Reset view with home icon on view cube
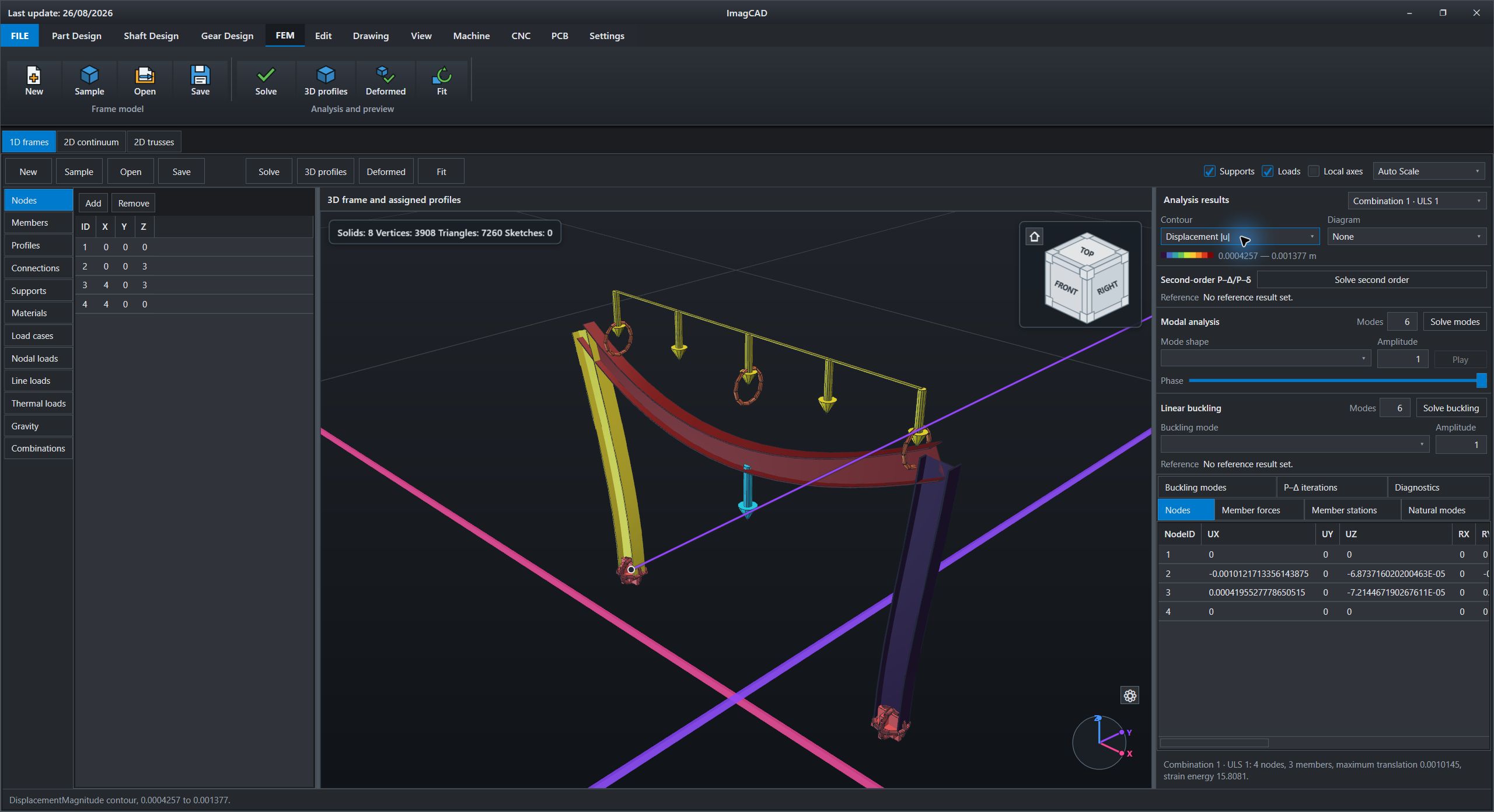The height and width of the screenshot is (812, 1494). click(x=1035, y=237)
